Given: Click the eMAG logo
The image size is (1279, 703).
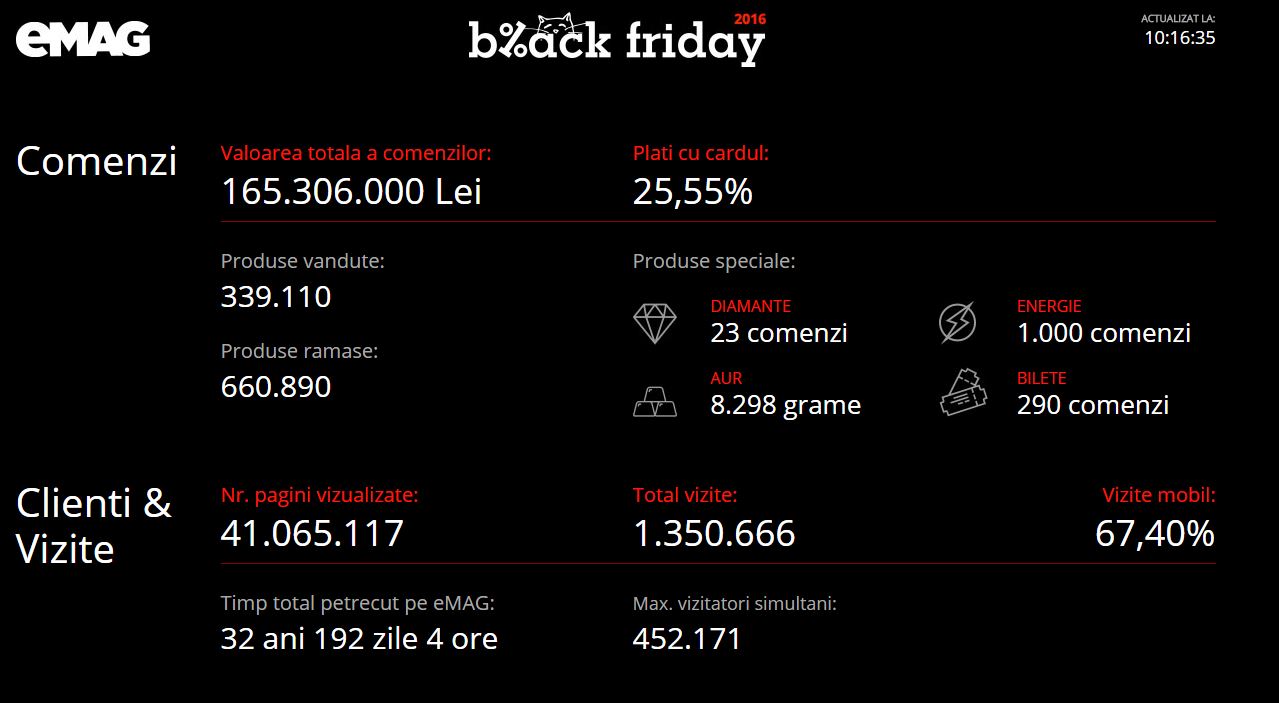Looking at the screenshot, I should 83,38.
